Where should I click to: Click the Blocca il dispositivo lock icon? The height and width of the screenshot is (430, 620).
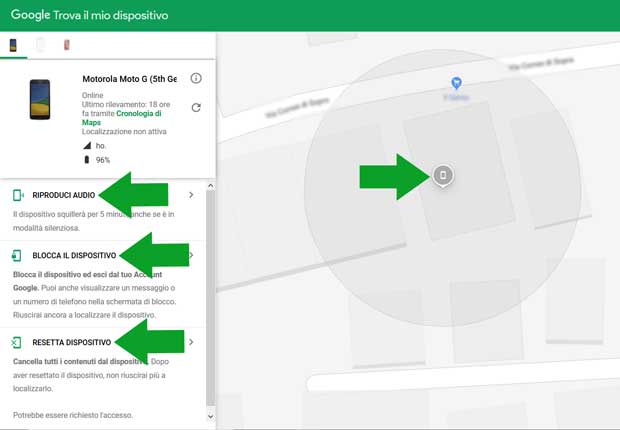point(17,256)
